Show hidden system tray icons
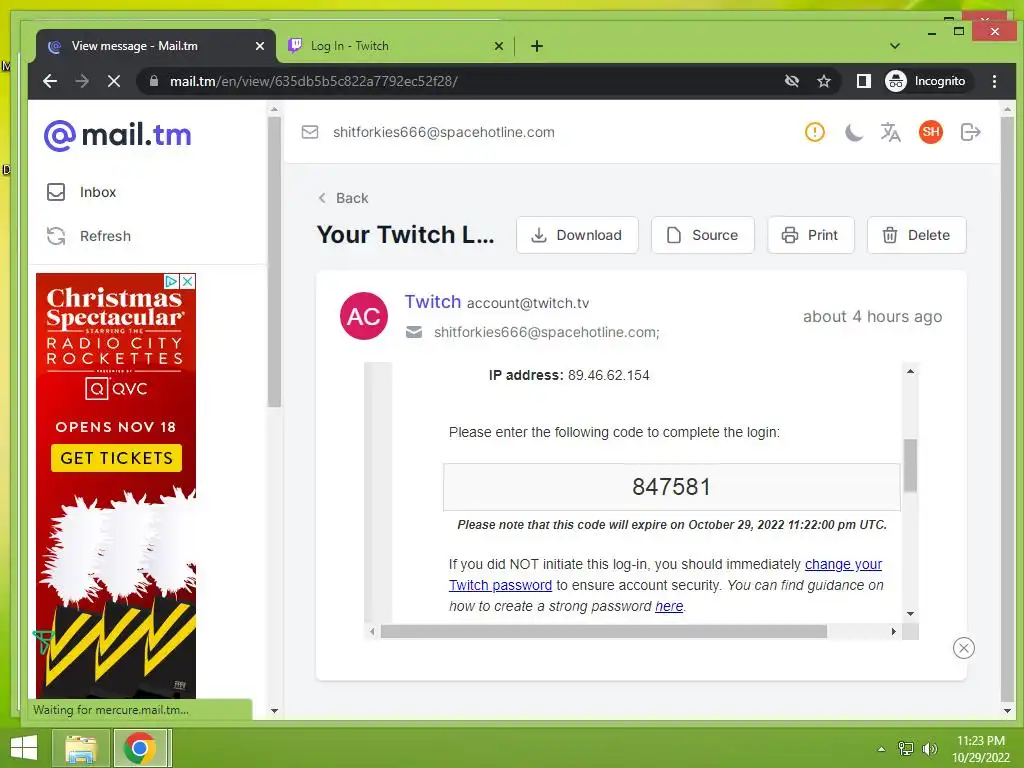This screenshot has width=1024, height=768. [882, 749]
